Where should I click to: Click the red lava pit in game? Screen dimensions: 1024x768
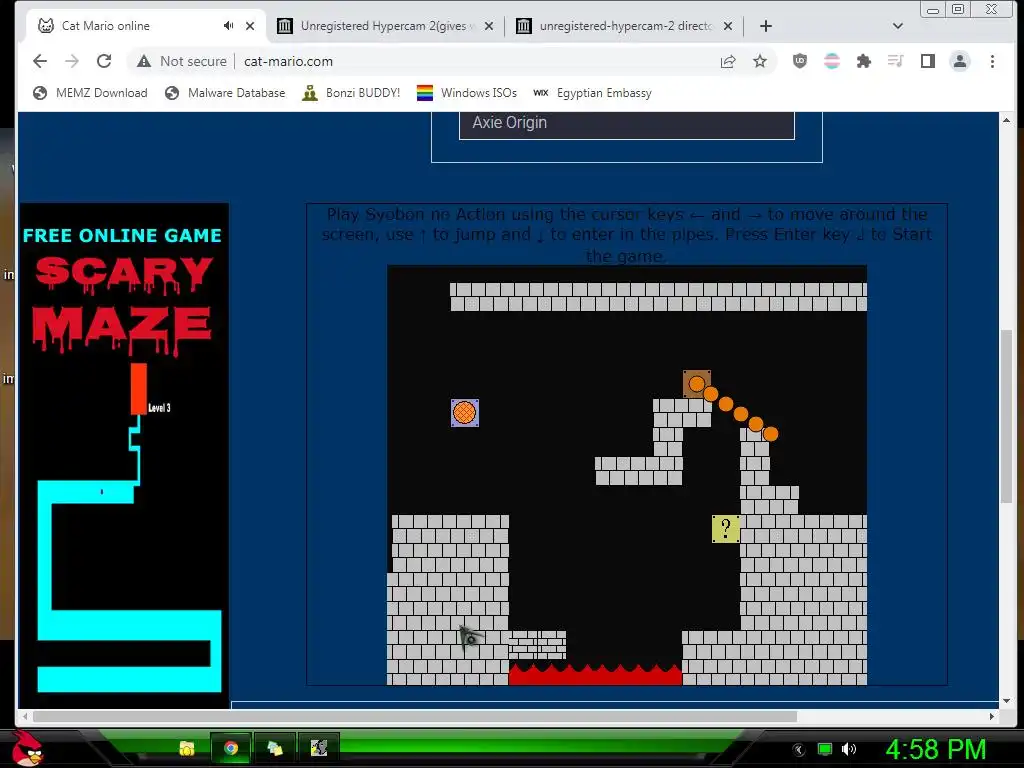point(595,675)
